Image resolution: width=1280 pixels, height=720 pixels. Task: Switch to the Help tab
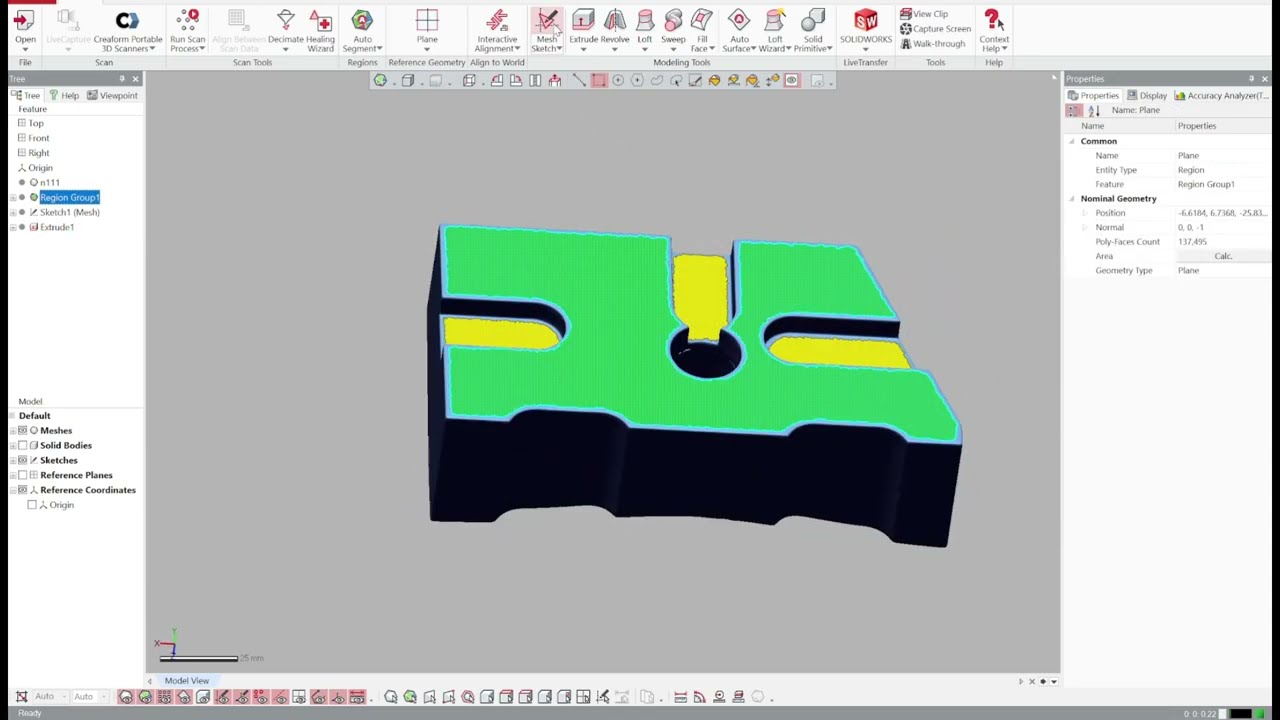point(64,95)
